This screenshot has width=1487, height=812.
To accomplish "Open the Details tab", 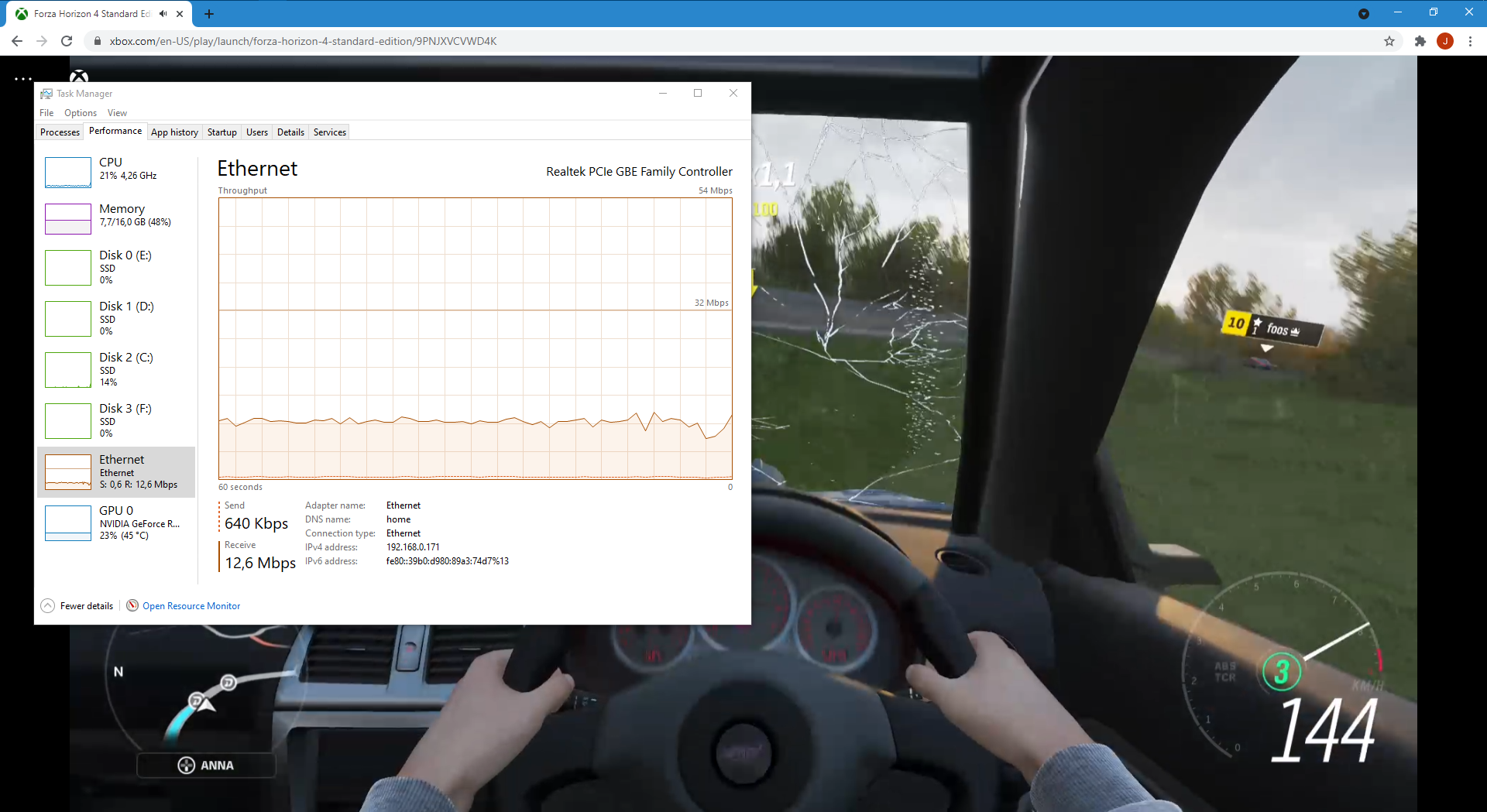I will pyautogui.click(x=290, y=132).
